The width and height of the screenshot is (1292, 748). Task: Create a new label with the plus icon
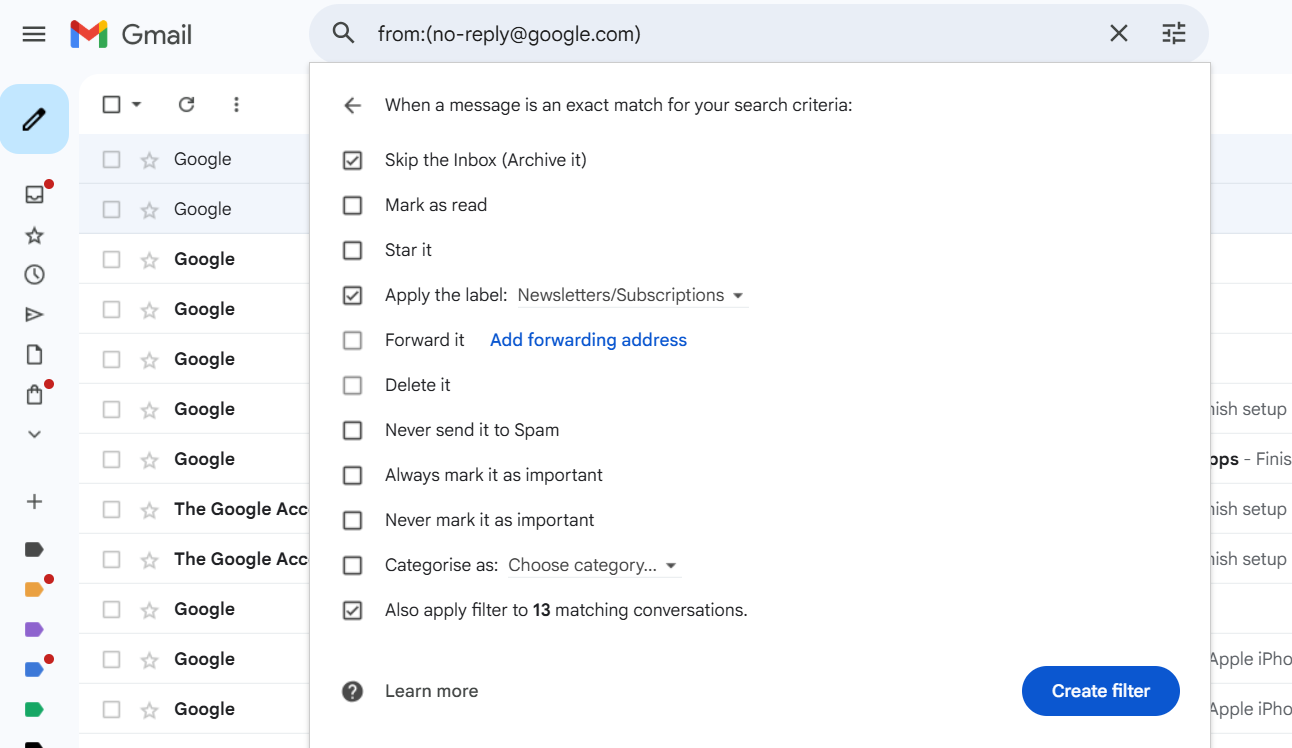pos(35,501)
